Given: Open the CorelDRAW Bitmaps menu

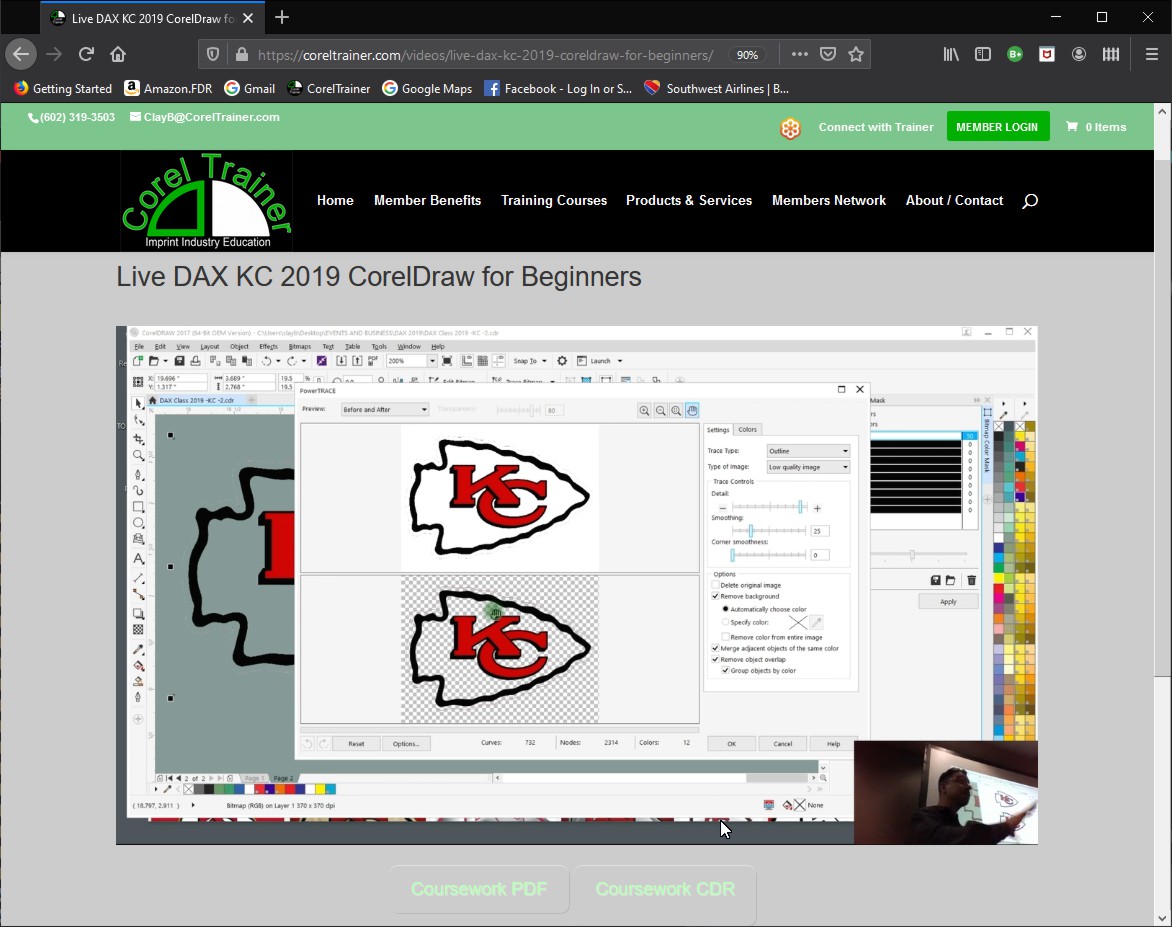Looking at the screenshot, I should point(299,347).
